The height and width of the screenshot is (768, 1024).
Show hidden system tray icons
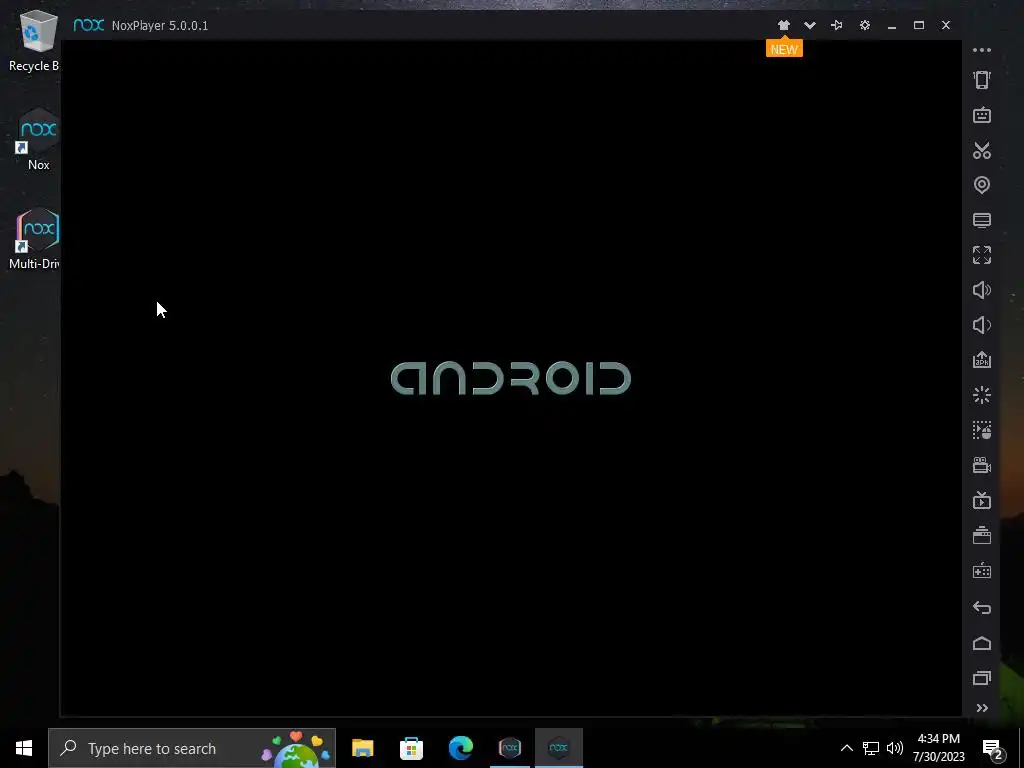[846, 748]
